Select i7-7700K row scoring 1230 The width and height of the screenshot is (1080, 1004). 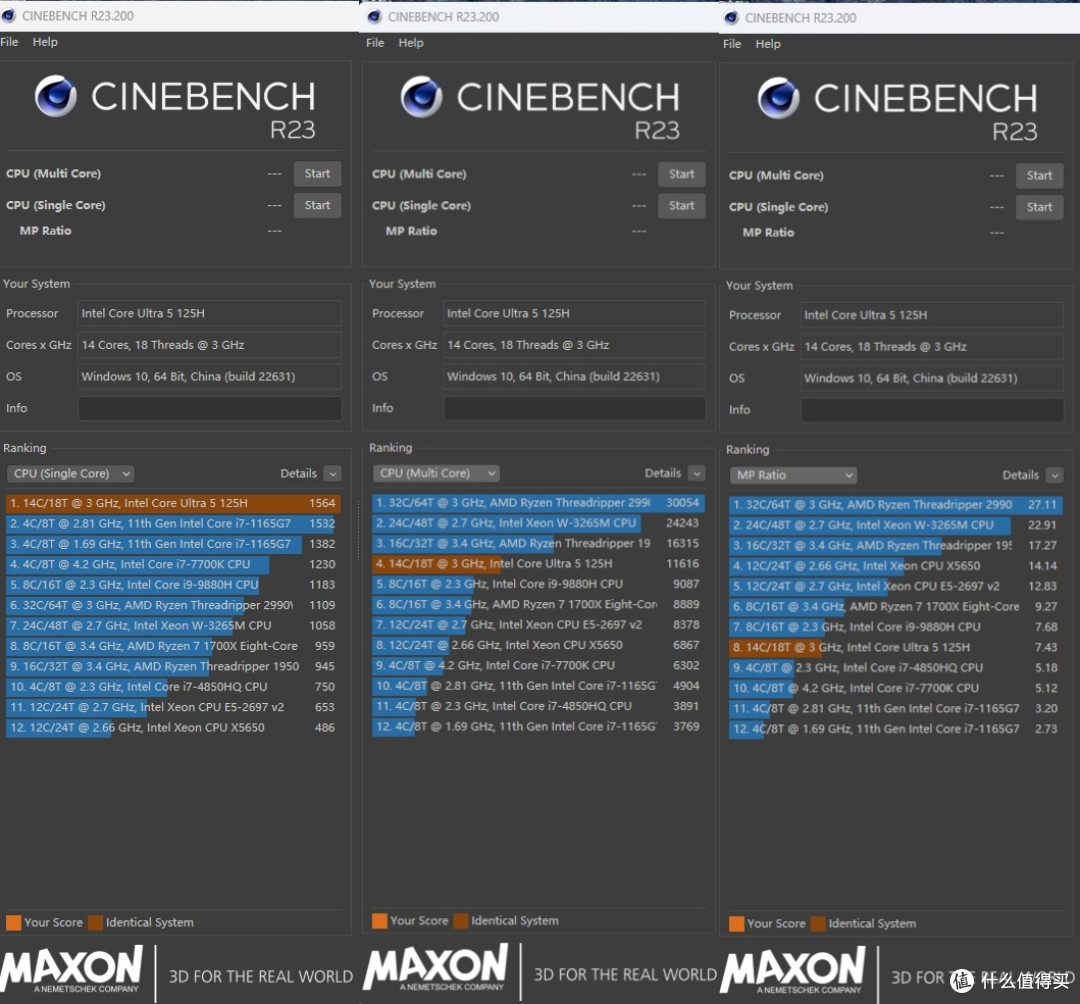[173, 565]
